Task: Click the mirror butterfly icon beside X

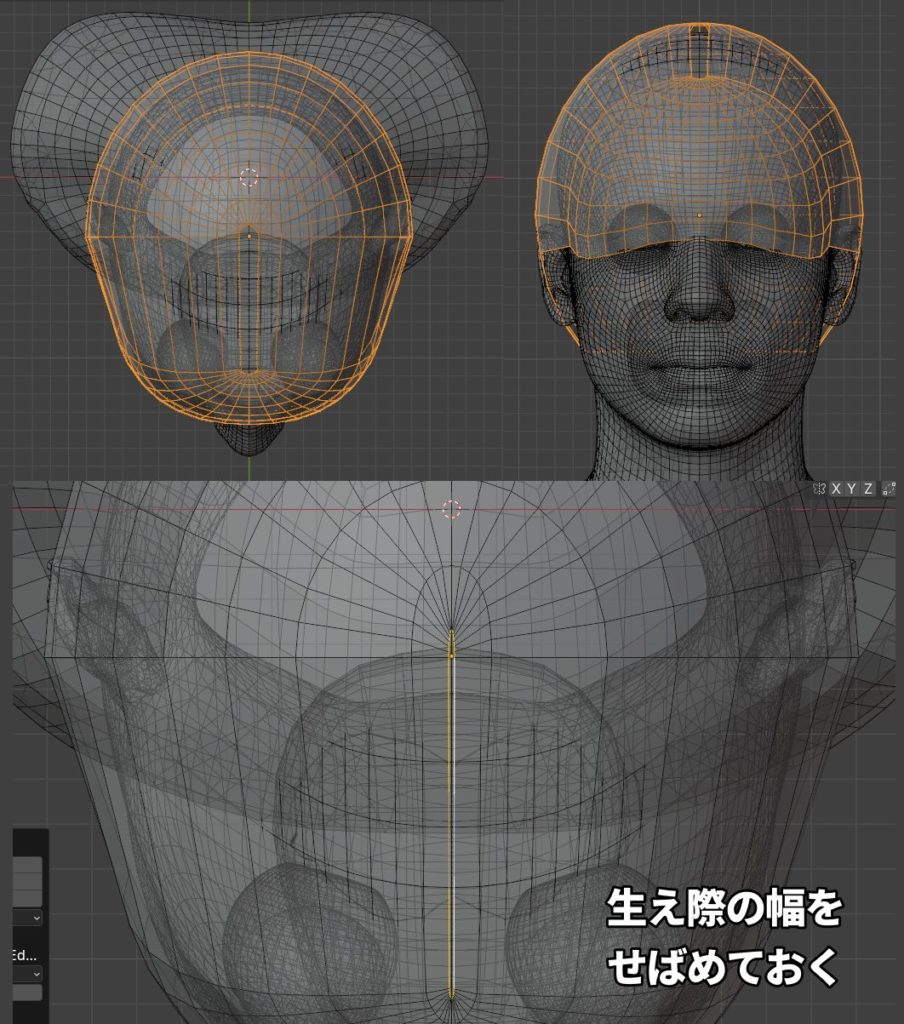Action: pyautogui.click(x=819, y=489)
